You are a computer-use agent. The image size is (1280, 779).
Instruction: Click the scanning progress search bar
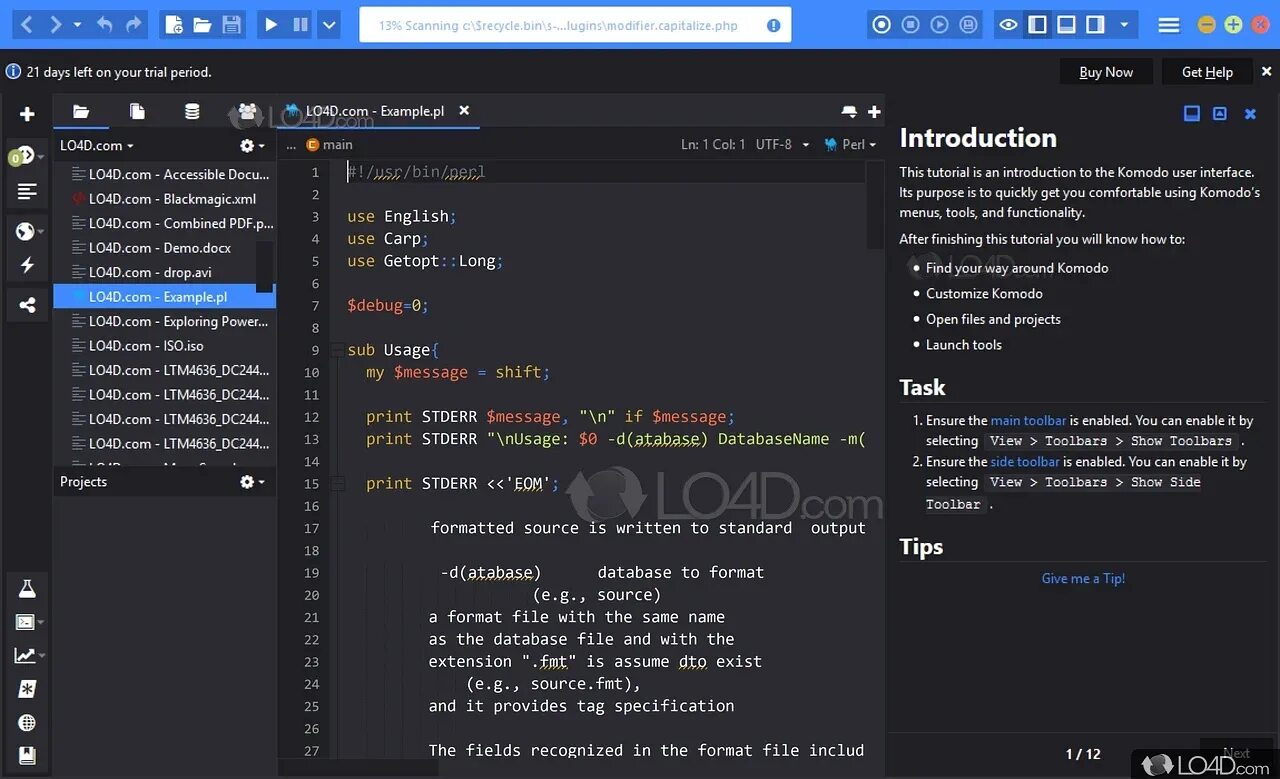point(575,25)
